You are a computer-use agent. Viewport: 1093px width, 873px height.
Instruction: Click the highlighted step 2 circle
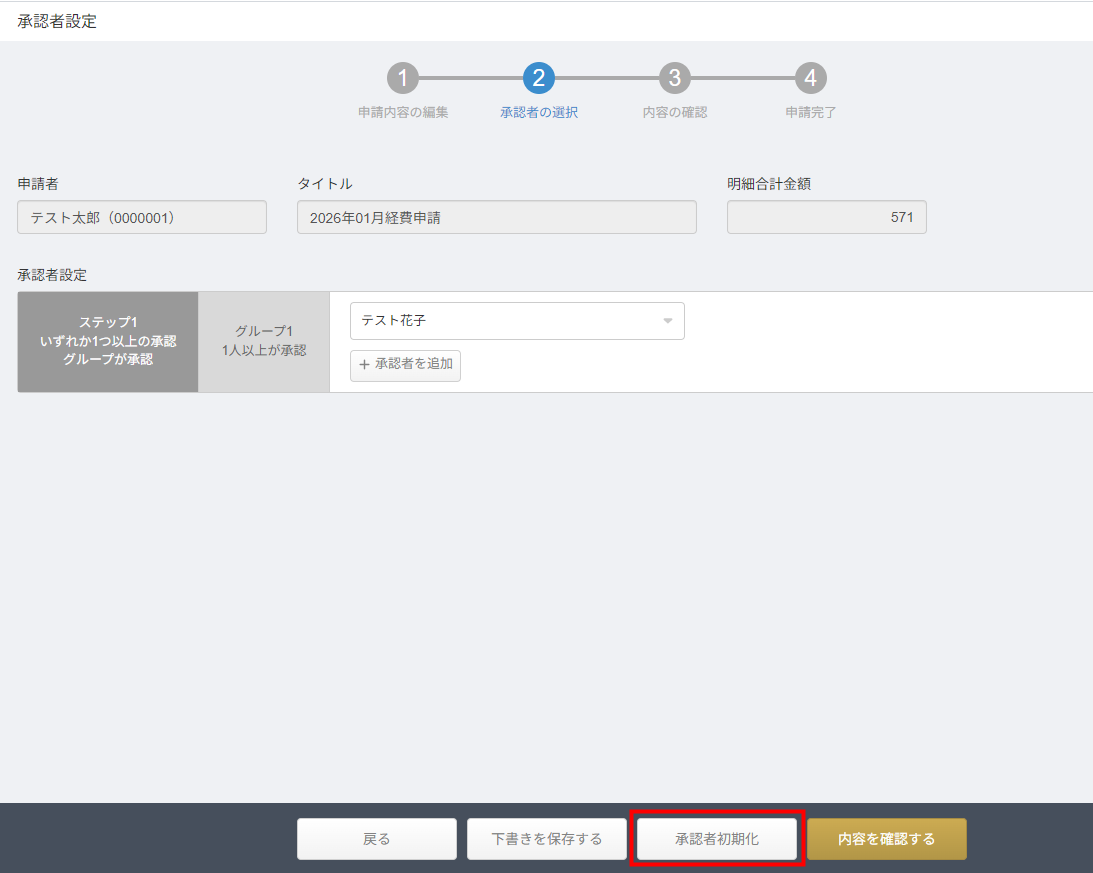[539, 78]
